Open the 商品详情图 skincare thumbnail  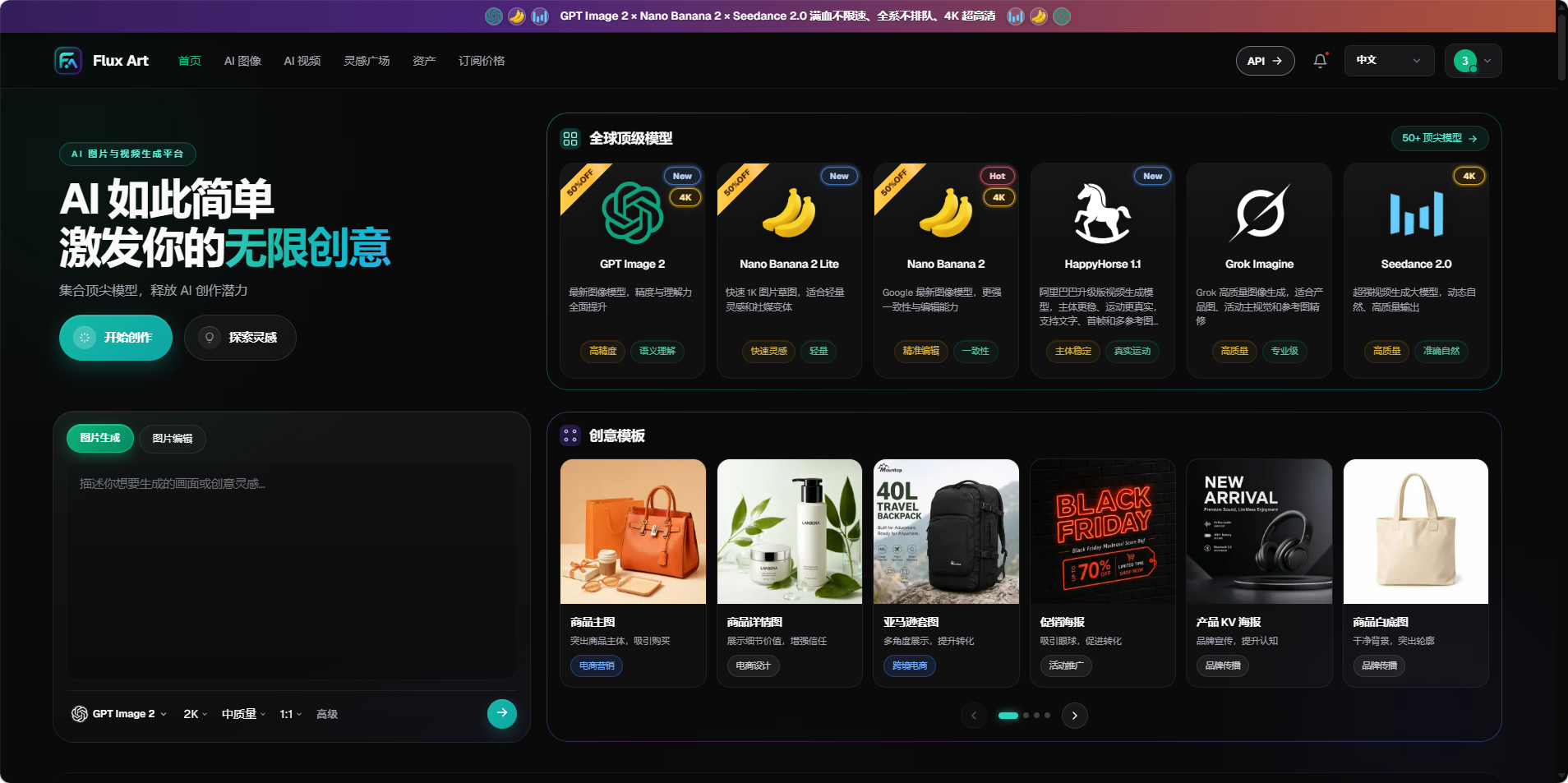(790, 532)
